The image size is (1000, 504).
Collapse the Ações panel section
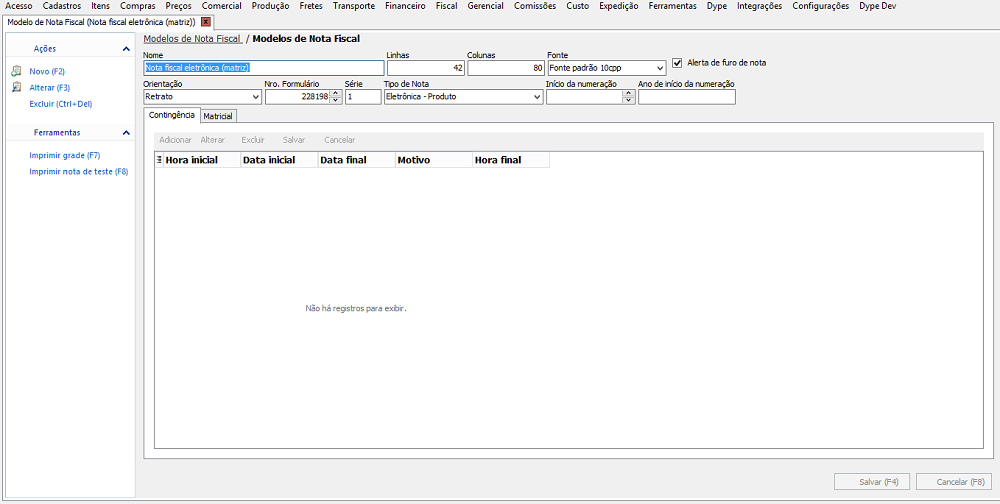pos(126,48)
